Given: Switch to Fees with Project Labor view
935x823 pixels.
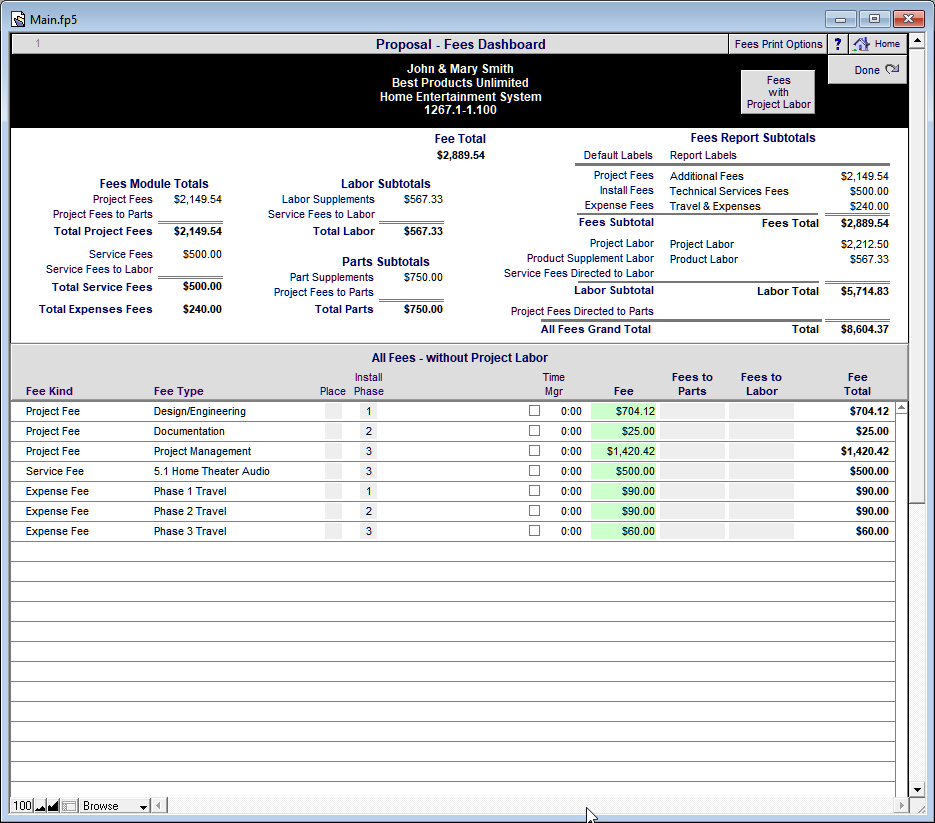Looking at the screenshot, I should [778, 92].
